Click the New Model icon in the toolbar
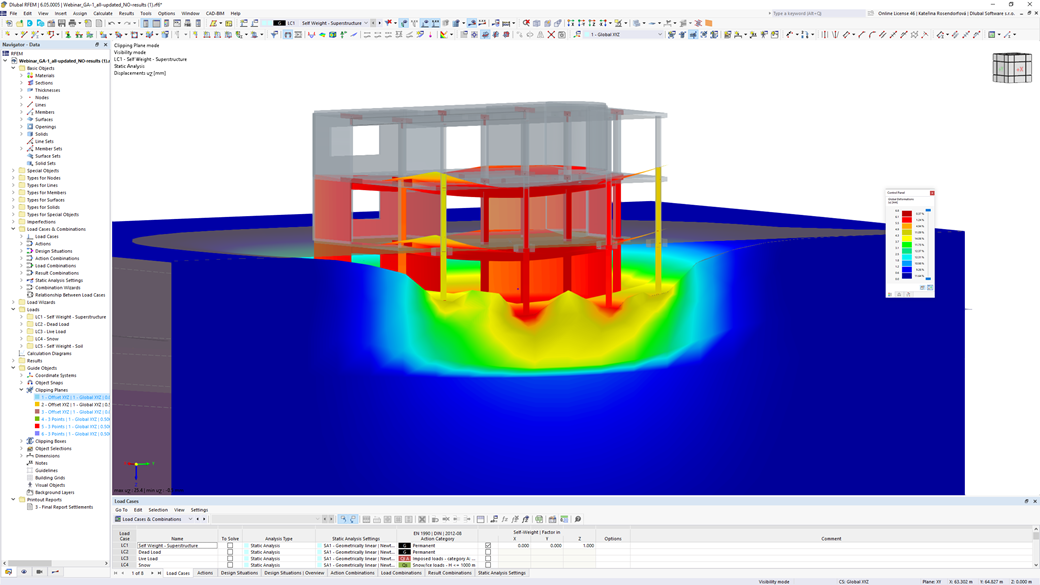Image resolution: width=1040 pixels, height=585 pixels. (x=10, y=22)
